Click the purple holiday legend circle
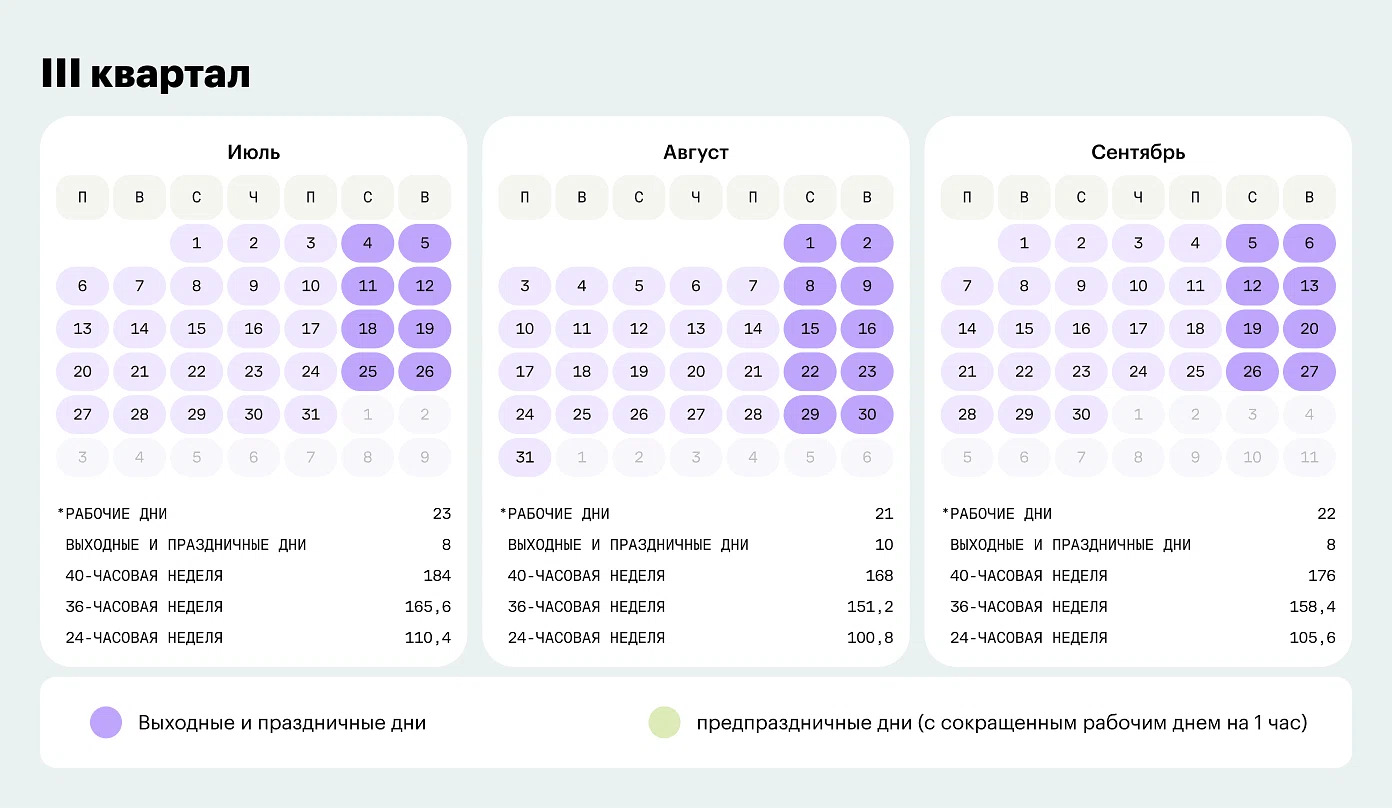This screenshot has height=808, width=1392. coord(106,722)
